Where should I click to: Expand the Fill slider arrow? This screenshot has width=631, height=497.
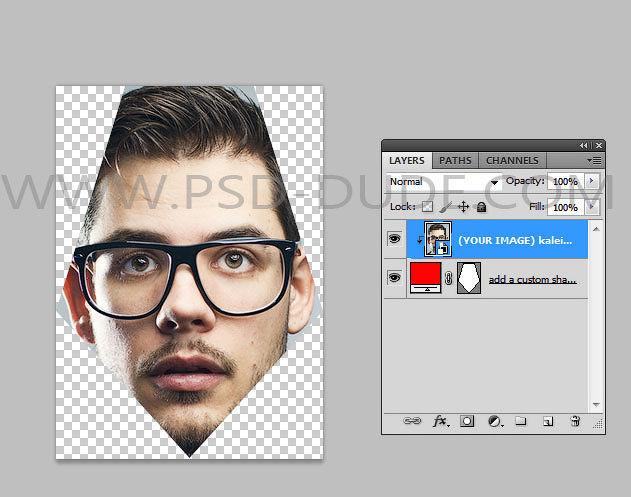(x=591, y=207)
